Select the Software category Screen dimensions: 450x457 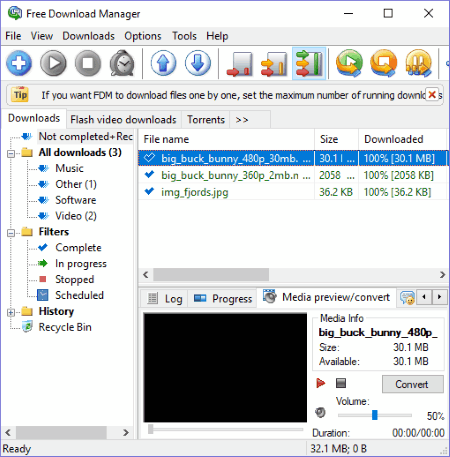[75, 200]
